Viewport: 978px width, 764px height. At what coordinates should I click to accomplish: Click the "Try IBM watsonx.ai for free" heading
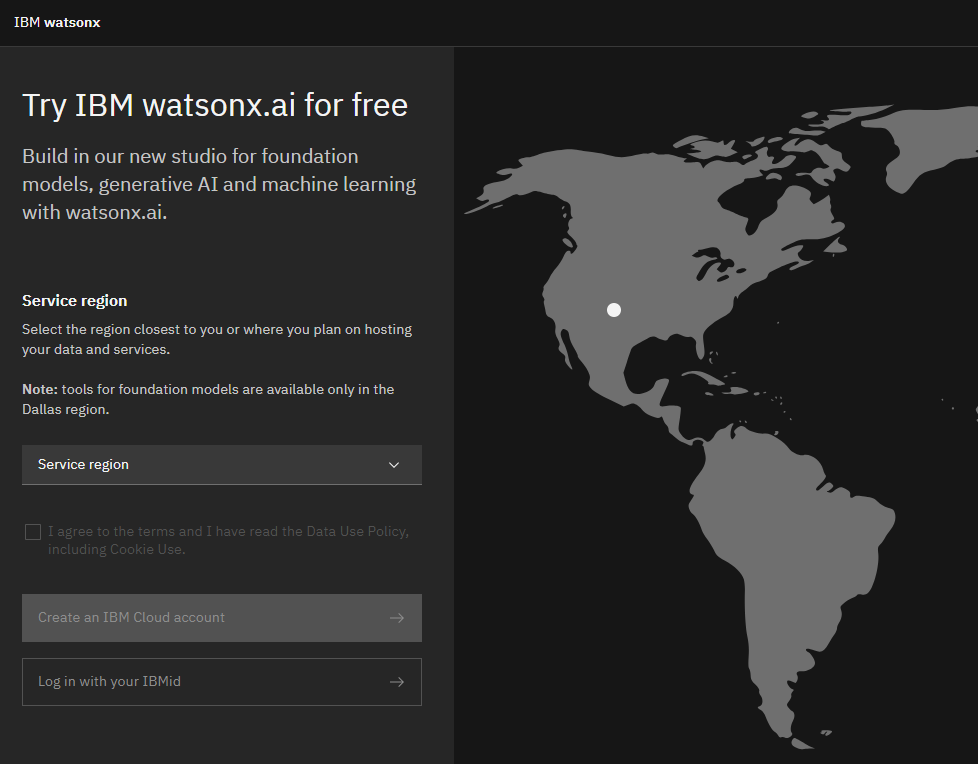[x=215, y=105]
